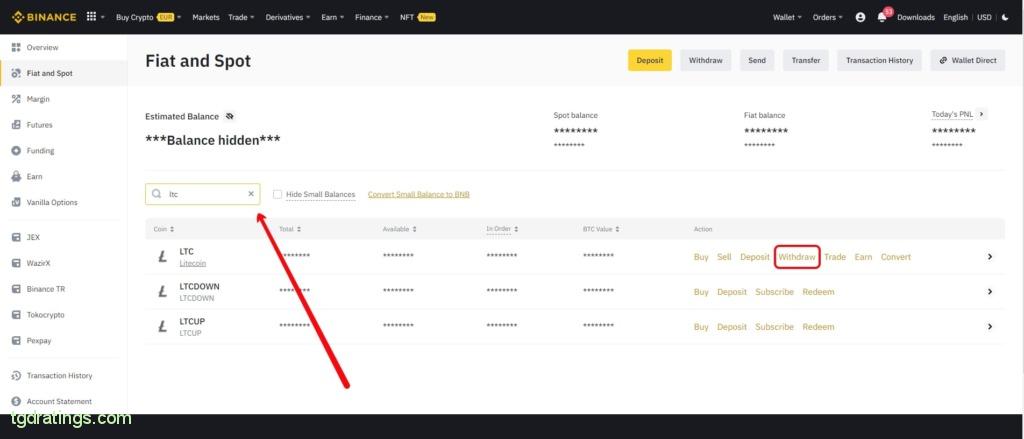Open the Downloads link

[x=916, y=18]
